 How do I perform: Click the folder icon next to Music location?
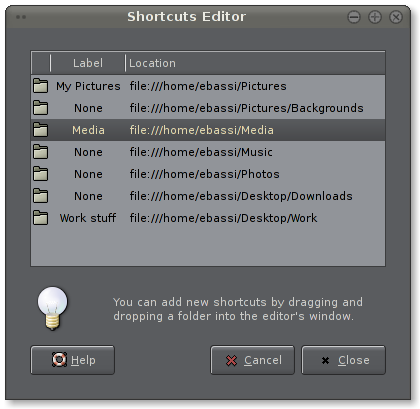tap(40, 152)
